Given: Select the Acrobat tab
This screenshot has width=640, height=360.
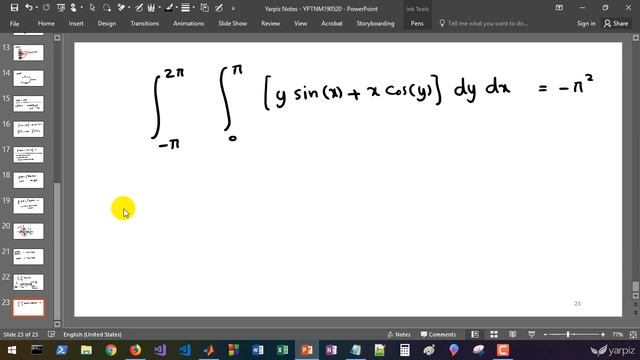Looking at the screenshot, I should click(x=331, y=23).
